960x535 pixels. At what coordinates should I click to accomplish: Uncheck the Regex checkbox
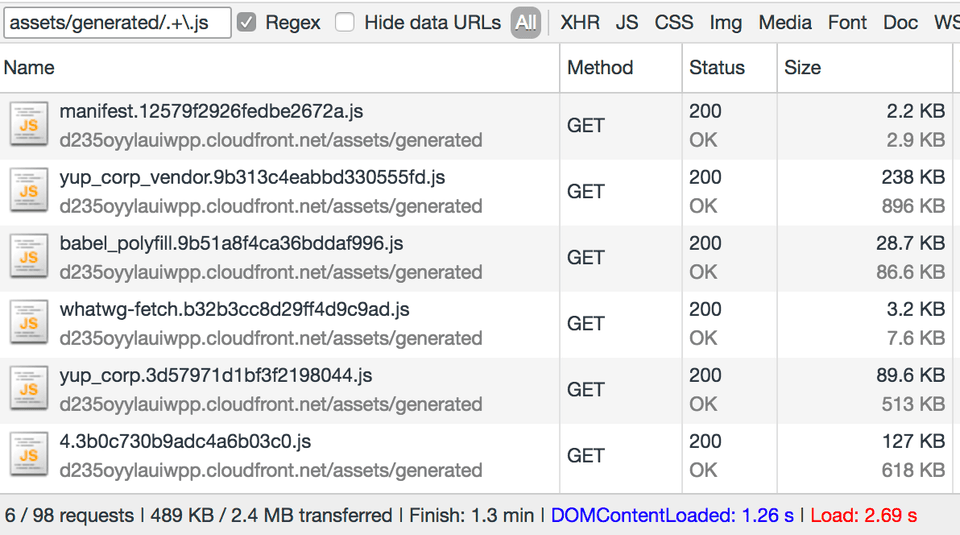246,23
